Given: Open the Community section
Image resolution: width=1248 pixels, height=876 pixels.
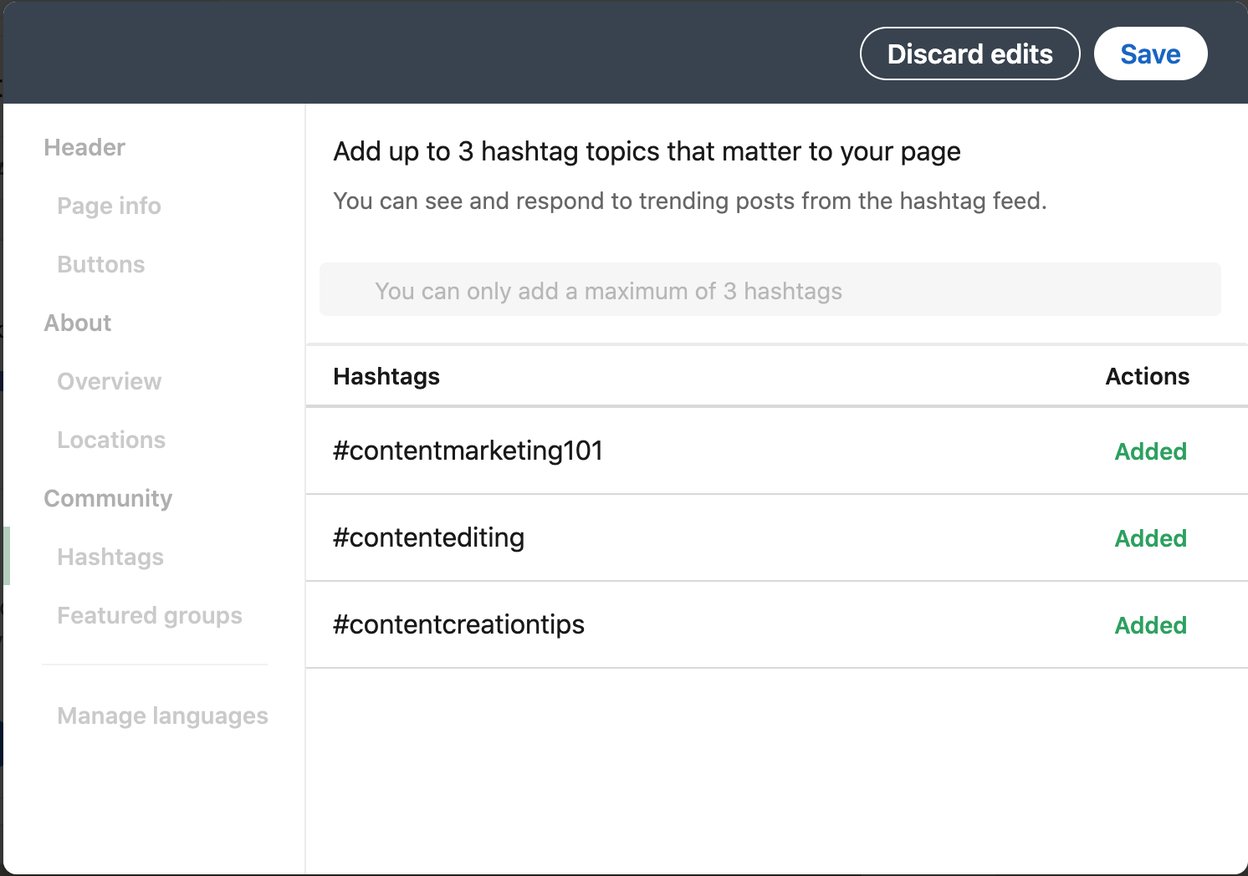Looking at the screenshot, I should (x=108, y=498).
